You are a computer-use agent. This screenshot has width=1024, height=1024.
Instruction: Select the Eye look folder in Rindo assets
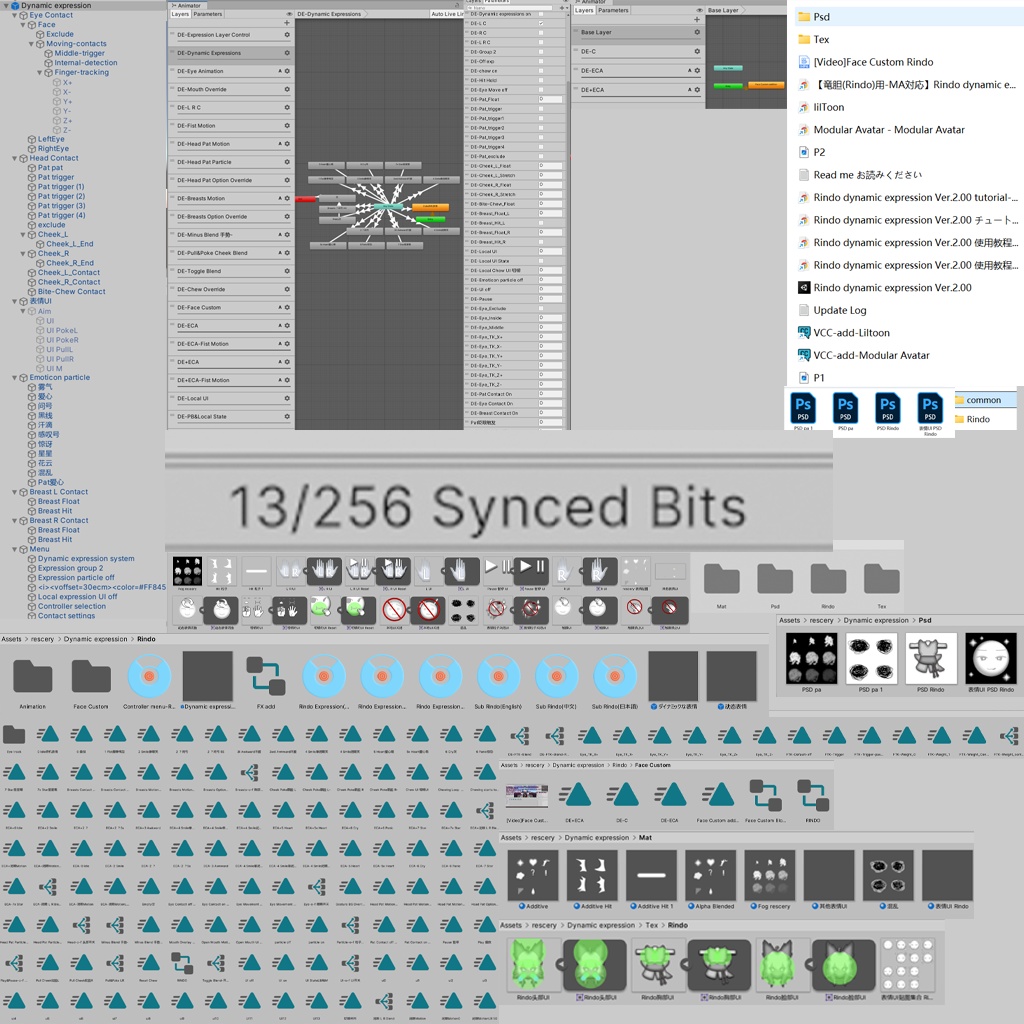click(x=14, y=737)
